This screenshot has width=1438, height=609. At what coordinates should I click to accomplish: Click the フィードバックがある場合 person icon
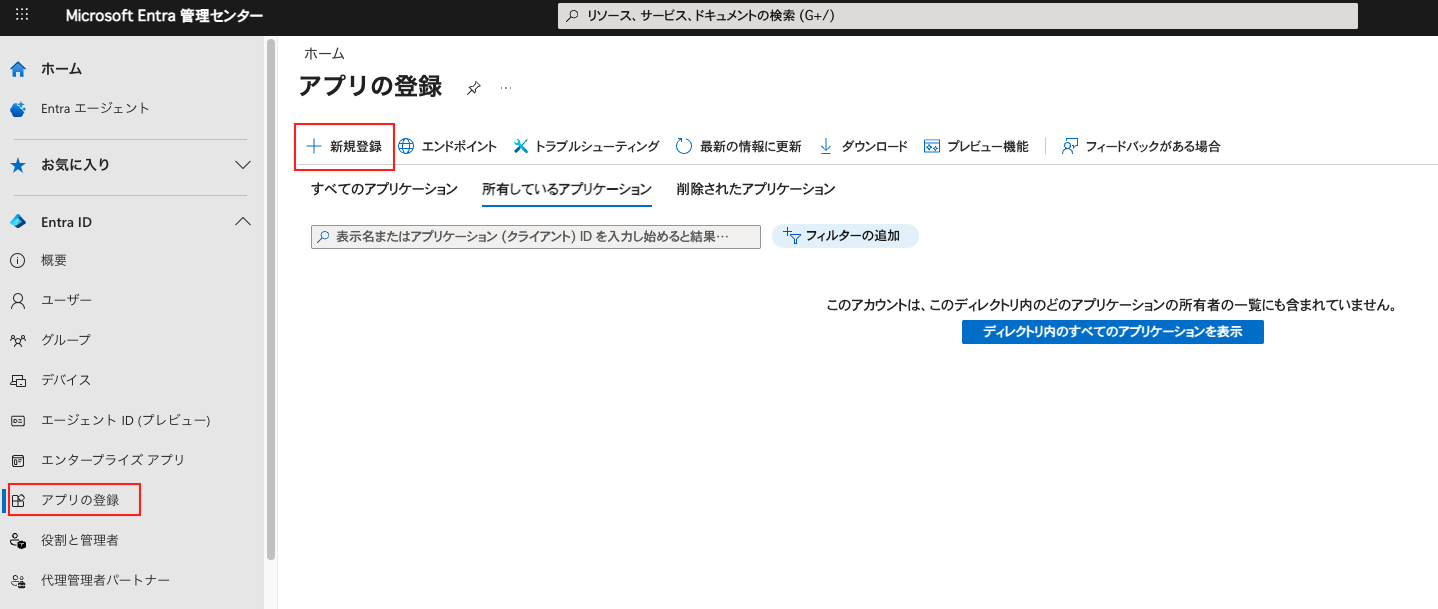1070,146
